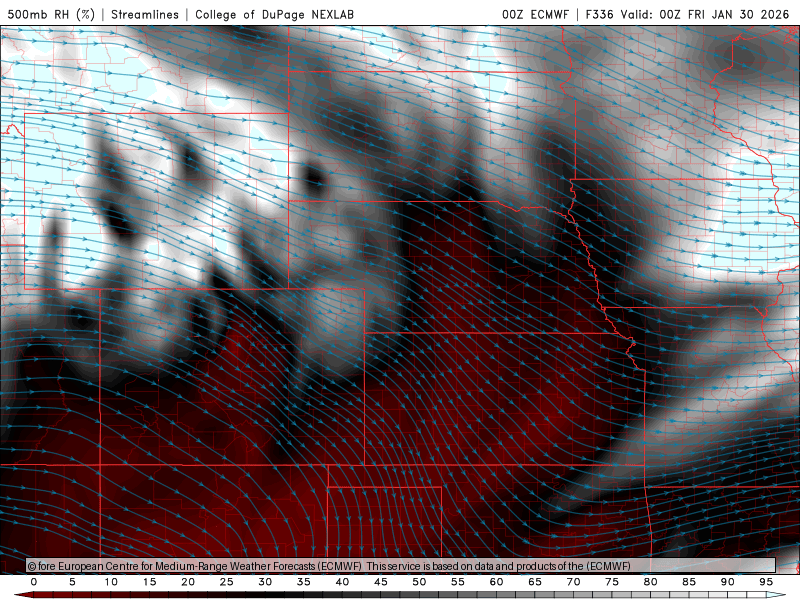The image size is (800, 600).
Task: Click the "60" value on the color scale
Action: coord(496,582)
